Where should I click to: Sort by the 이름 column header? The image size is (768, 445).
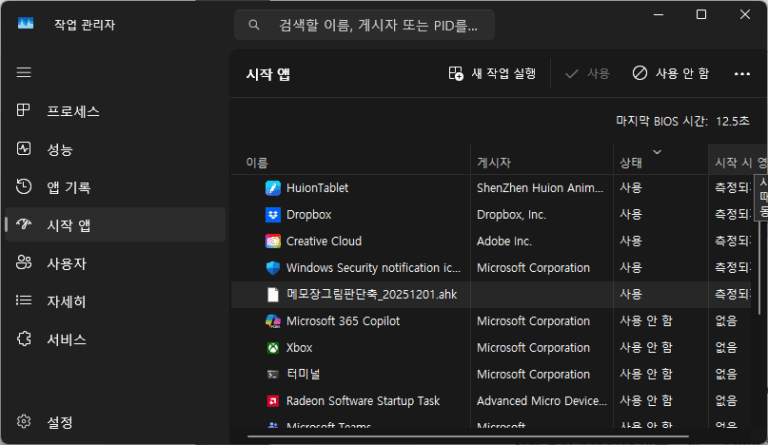tap(257, 162)
